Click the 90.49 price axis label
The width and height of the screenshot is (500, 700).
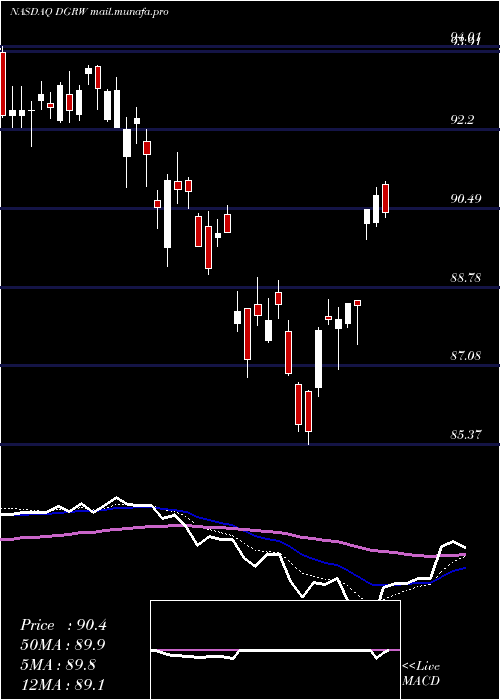[466, 199]
